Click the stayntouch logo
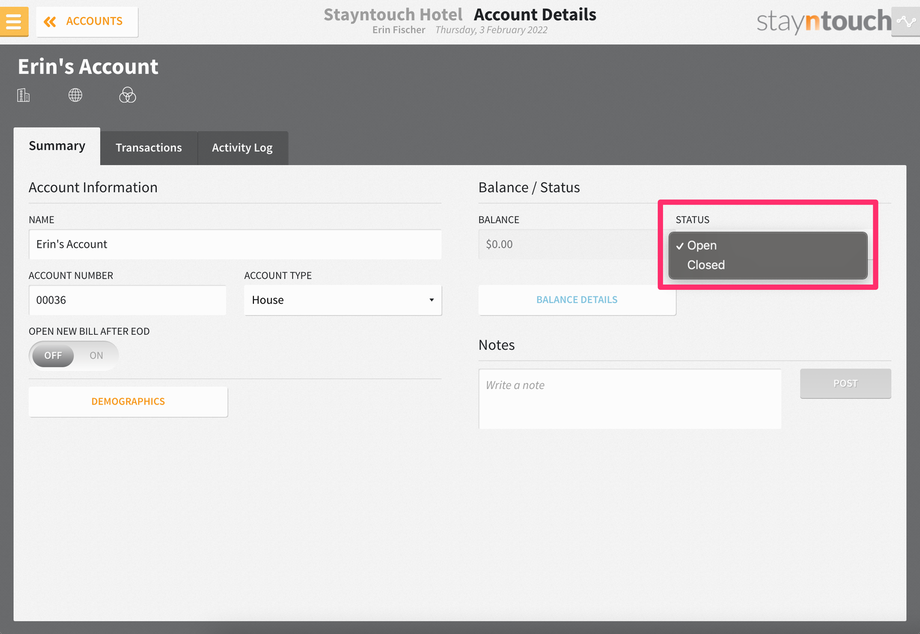Screen dimensions: 920x634 [824, 22]
